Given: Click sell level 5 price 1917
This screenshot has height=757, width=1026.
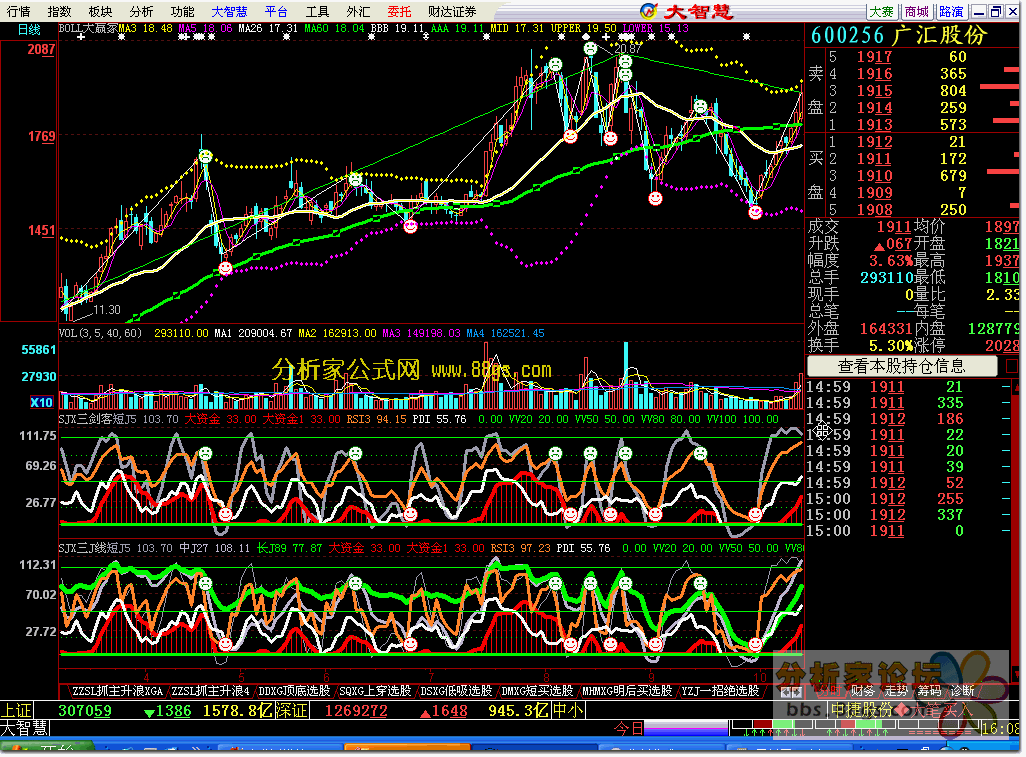Looking at the screenshot, I should (875, 57).
